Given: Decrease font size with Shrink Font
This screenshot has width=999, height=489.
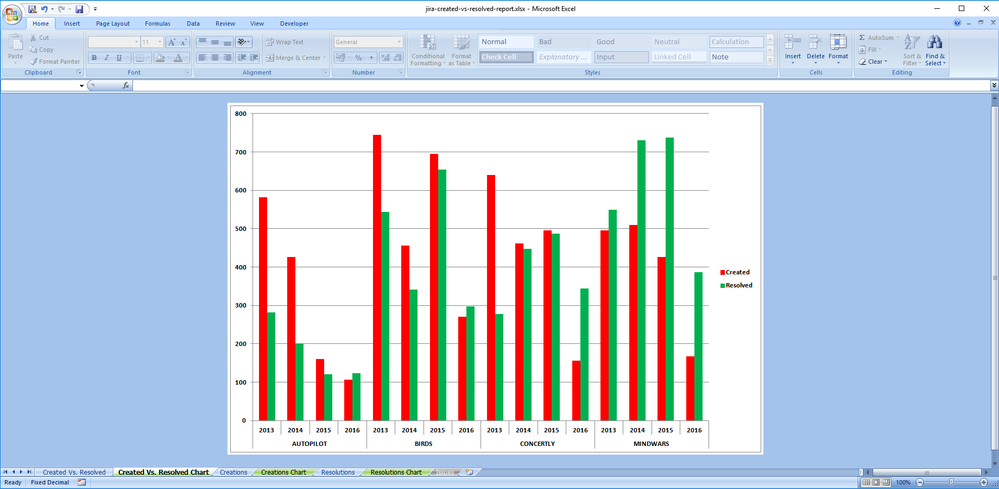Looking at the screenshot, I should click(183, 42).
